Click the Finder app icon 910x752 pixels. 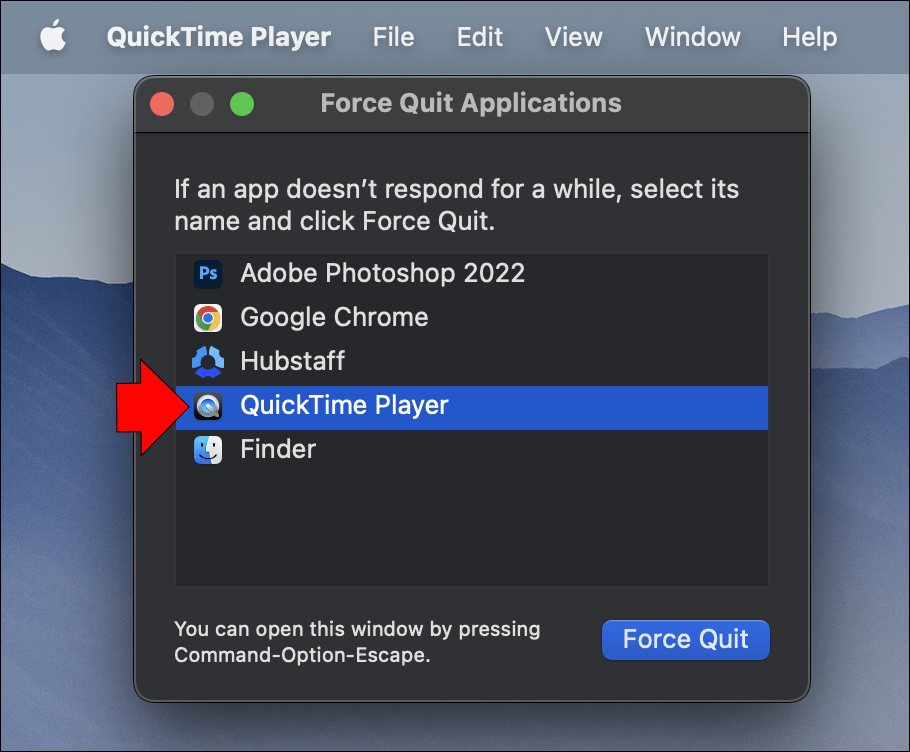click(208, 449)
